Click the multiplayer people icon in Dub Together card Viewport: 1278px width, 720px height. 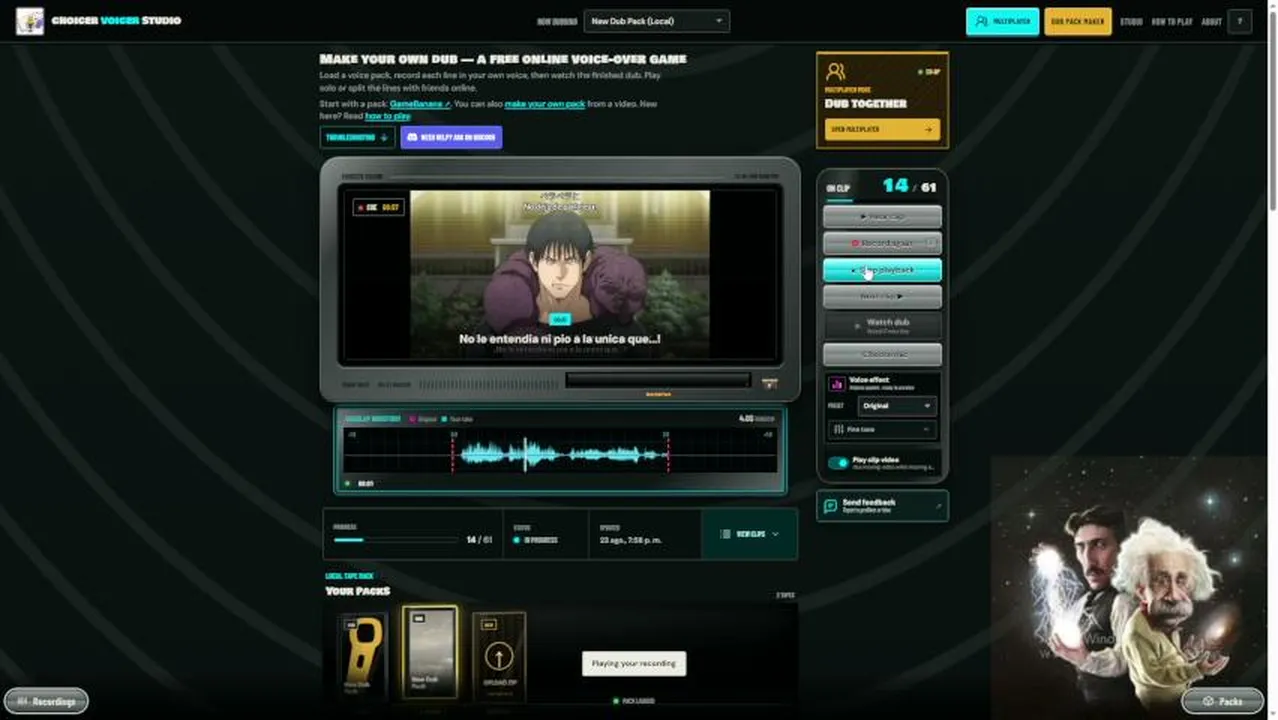(837, 71)
